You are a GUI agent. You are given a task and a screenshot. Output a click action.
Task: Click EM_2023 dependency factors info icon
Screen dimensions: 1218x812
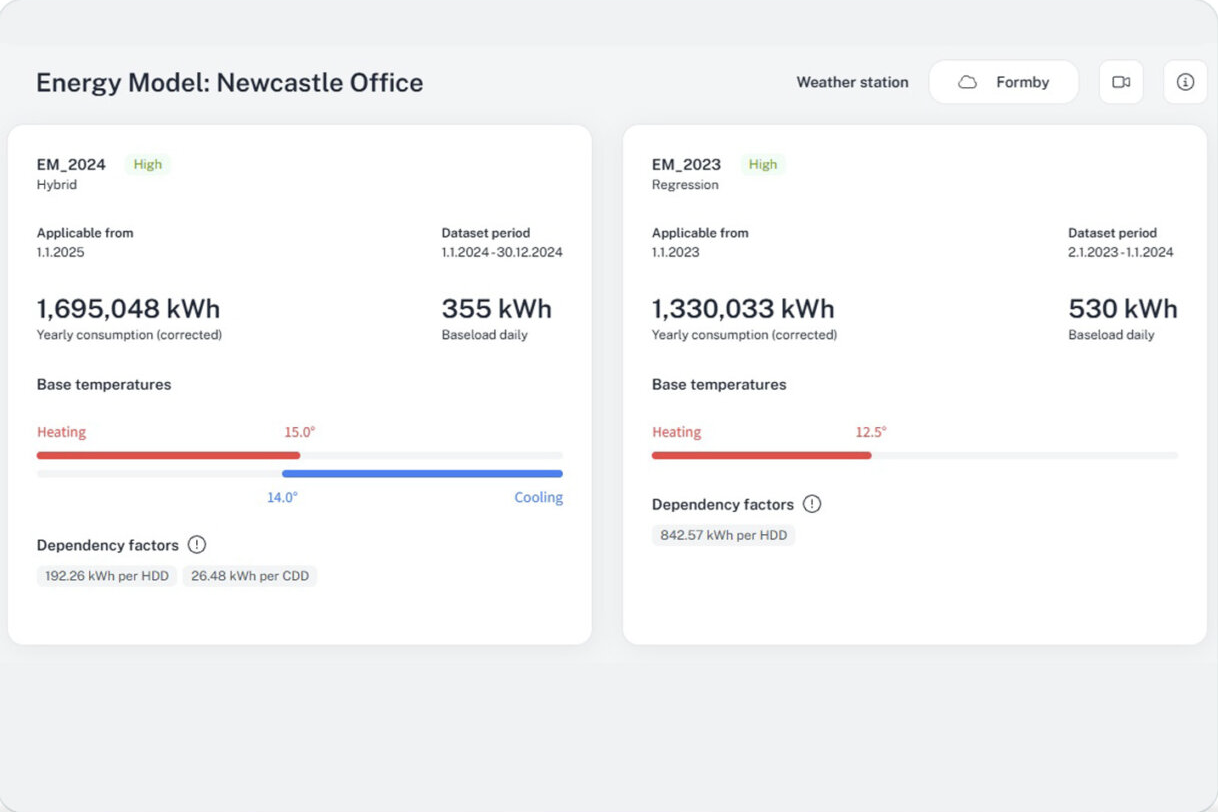(812, 504)
